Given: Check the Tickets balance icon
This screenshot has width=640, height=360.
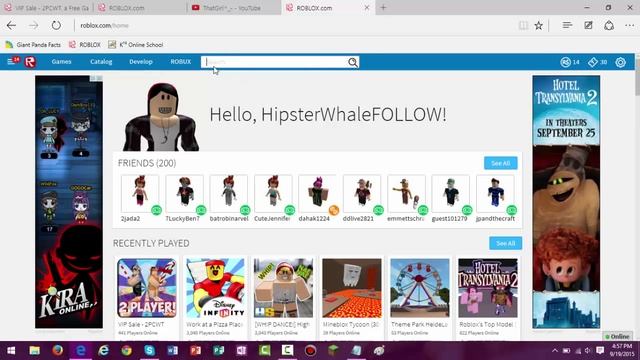Looking at the screenshot, I should [x=593, y=62].
